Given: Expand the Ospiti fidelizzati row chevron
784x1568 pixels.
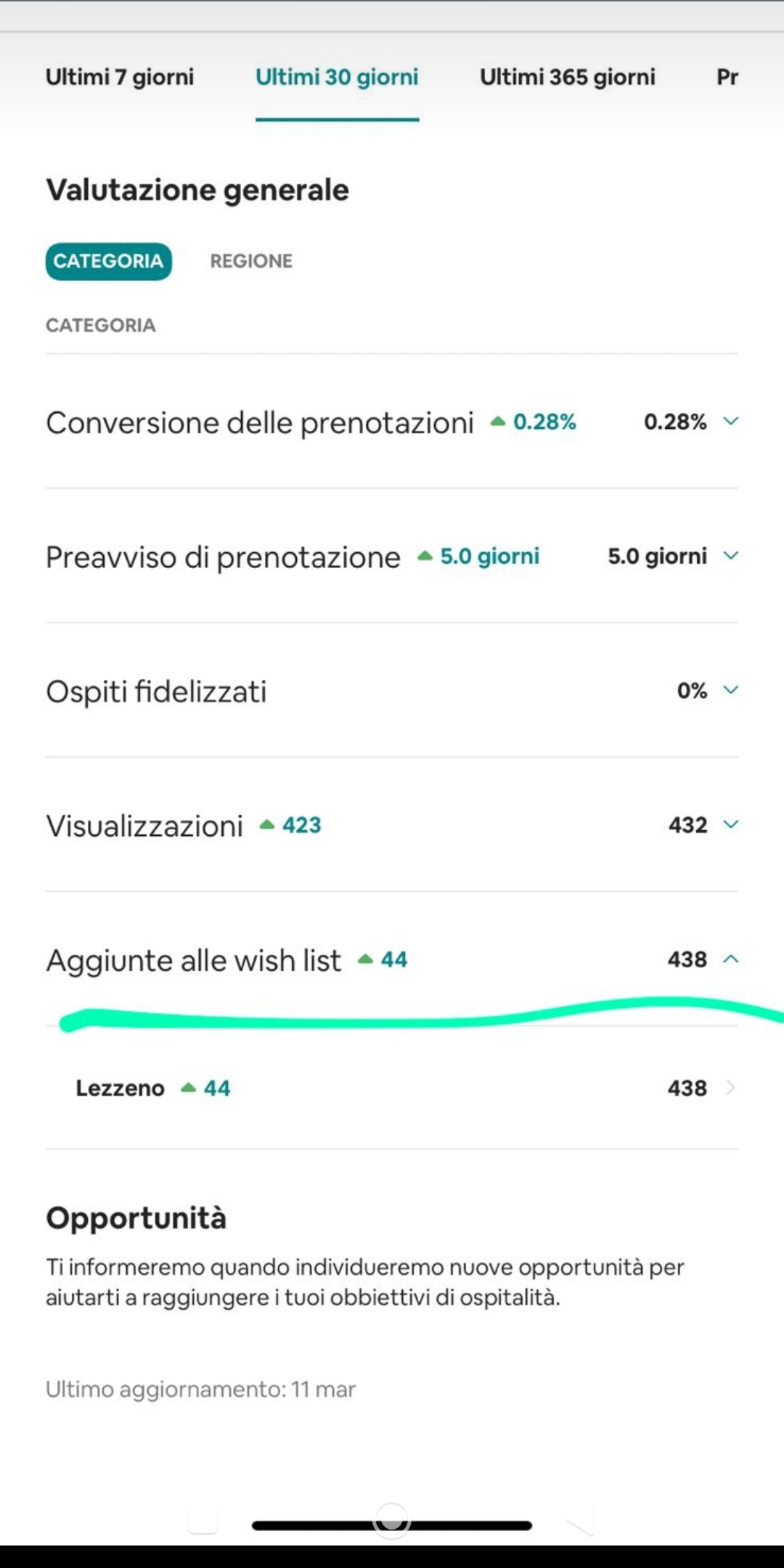Looking at the screenshot, I should 731,690.
